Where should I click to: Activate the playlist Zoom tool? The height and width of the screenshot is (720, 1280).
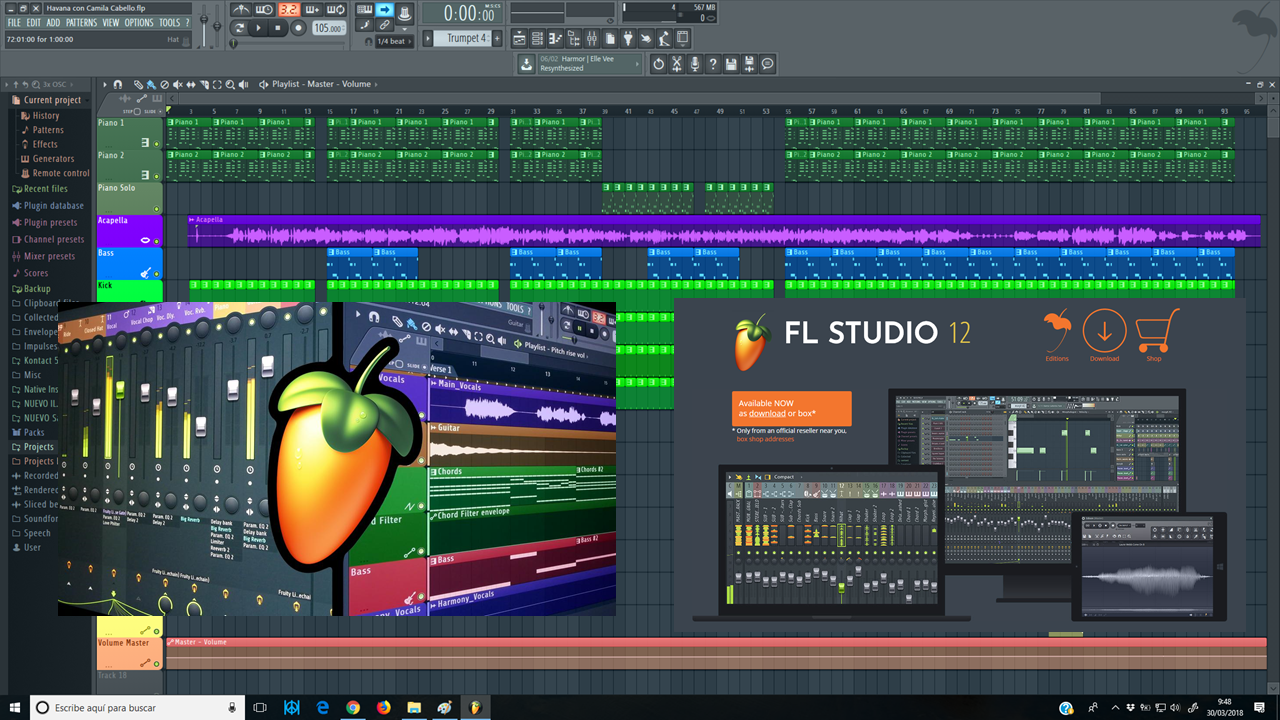click(230, 86)
